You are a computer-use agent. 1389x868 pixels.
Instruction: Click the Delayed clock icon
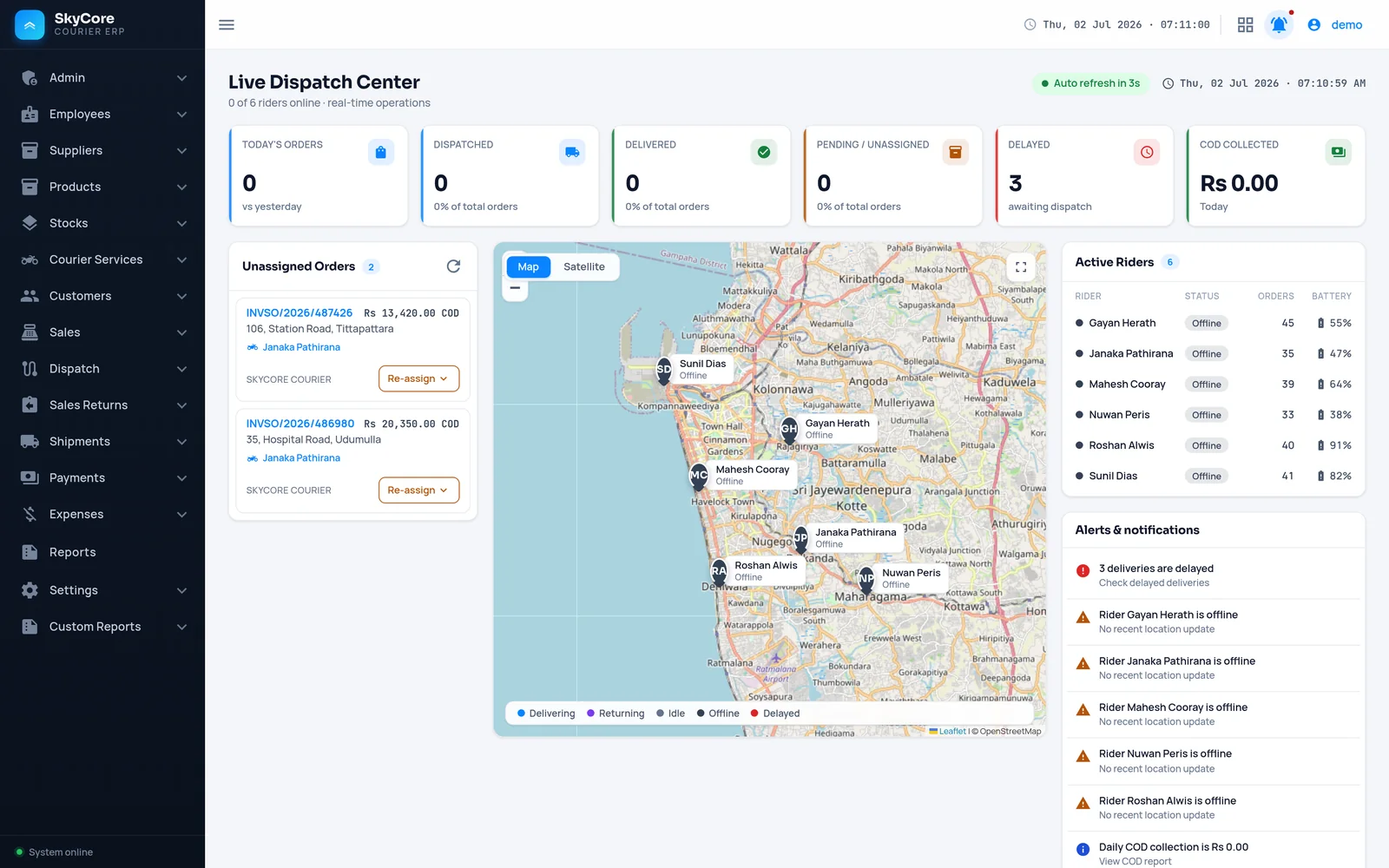[1147, 152]
